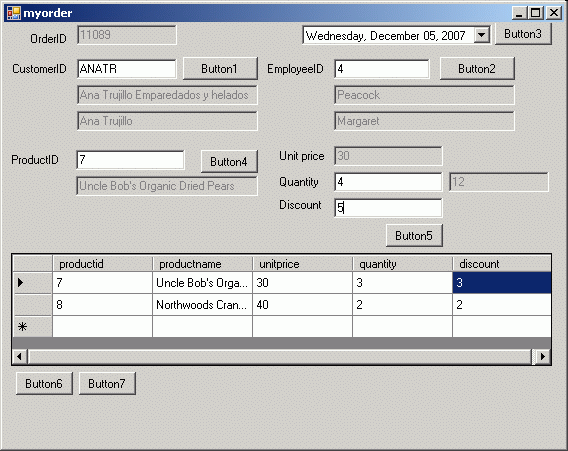Select the productname column header

(x=202, y=264)
